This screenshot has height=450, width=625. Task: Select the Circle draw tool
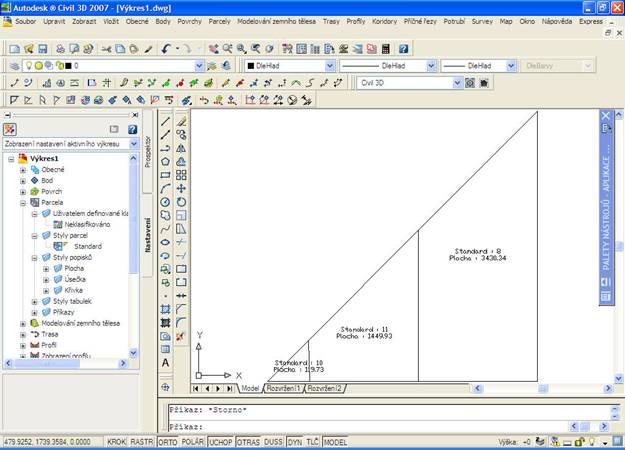[165, 202]
